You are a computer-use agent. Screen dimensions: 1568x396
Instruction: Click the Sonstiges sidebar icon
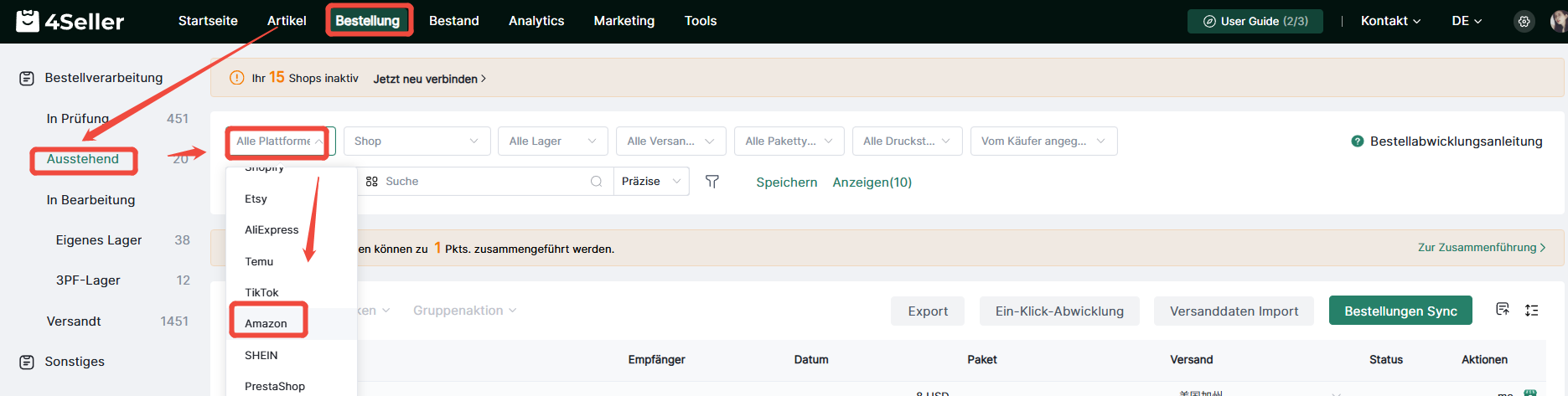[27, 362]
